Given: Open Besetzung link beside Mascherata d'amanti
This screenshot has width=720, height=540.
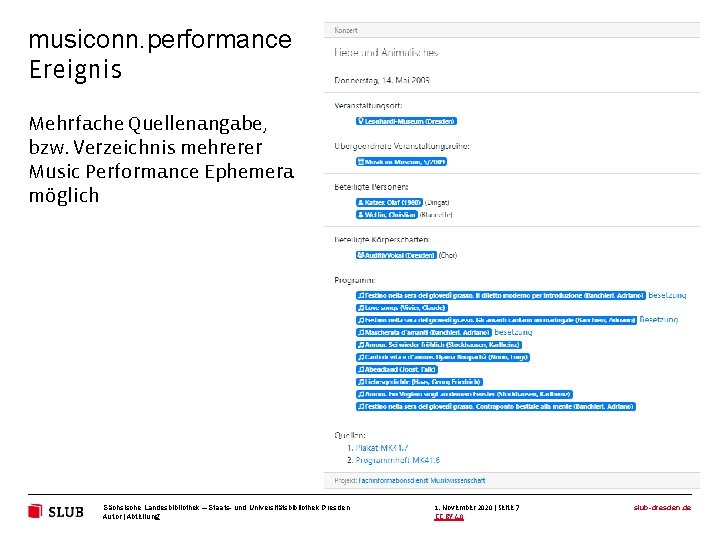Looking at the screenshot, I should [513, 332].
